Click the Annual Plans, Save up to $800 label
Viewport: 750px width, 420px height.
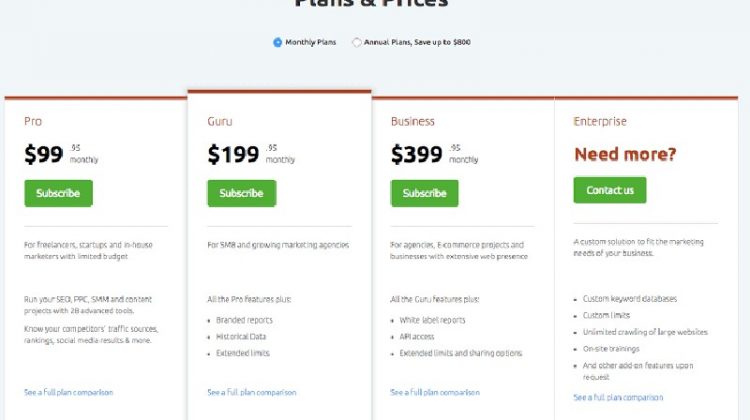point(417,42)
